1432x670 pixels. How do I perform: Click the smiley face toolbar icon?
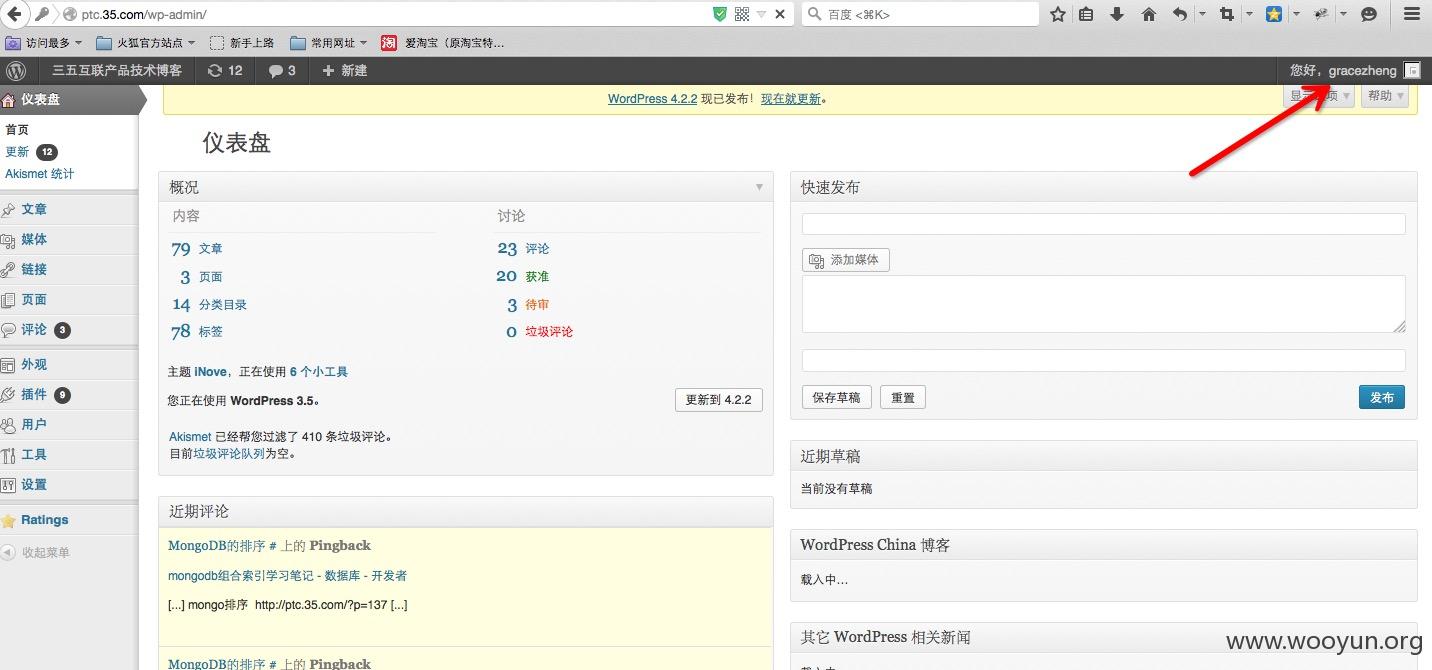1369,14
